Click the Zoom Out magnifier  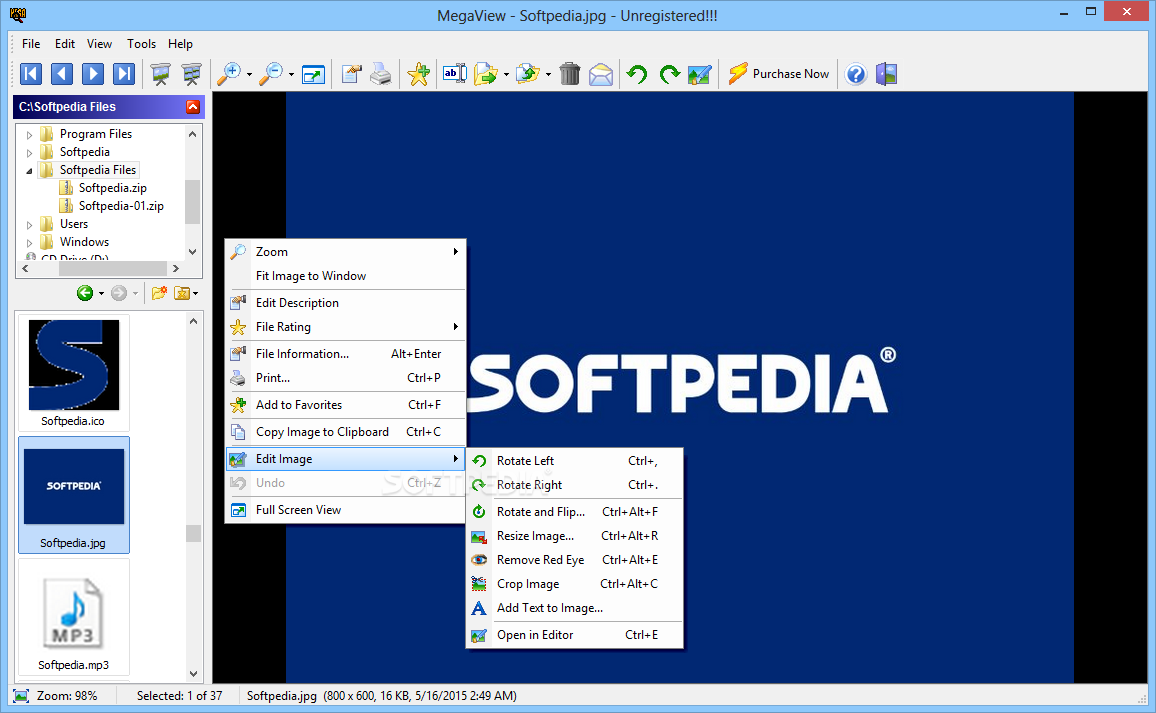point(271,74)
